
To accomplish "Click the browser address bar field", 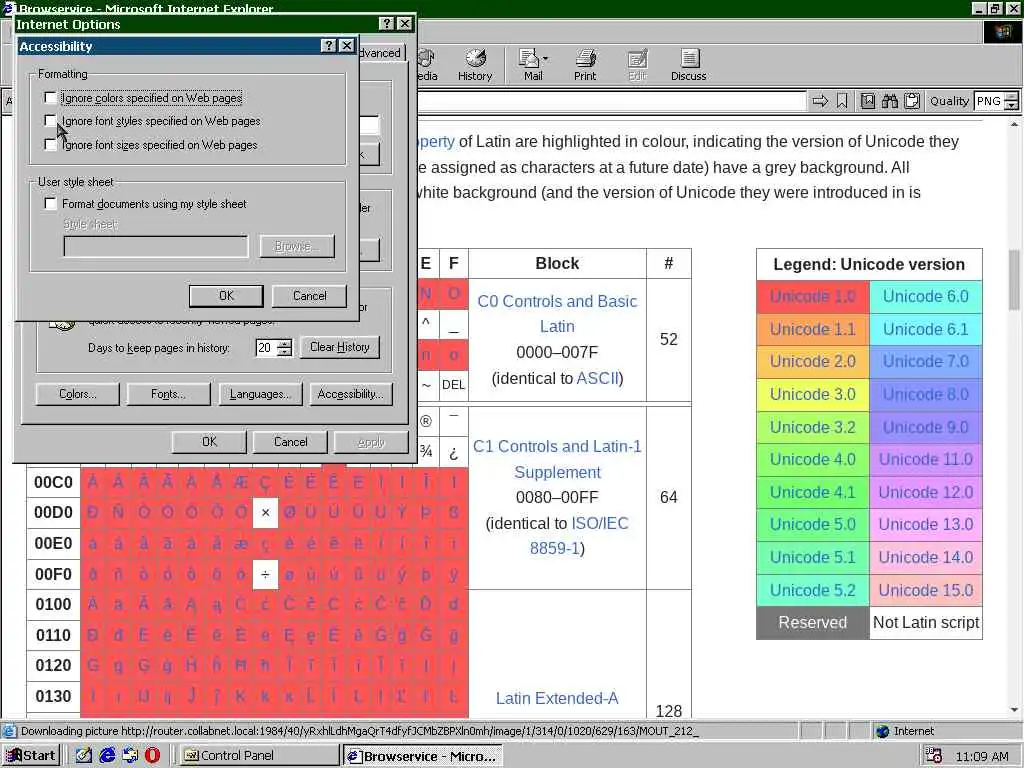I will [x=611, y=101].
